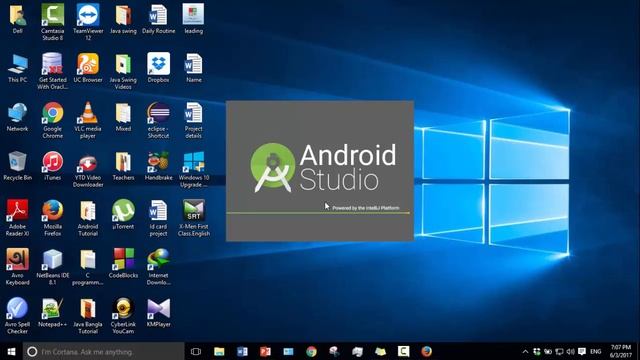Image resolution: width=640 pixels, height=360 pixels.
Task: Launch Handbrake desktop shortcut
Action: click(x=158, y=162)
